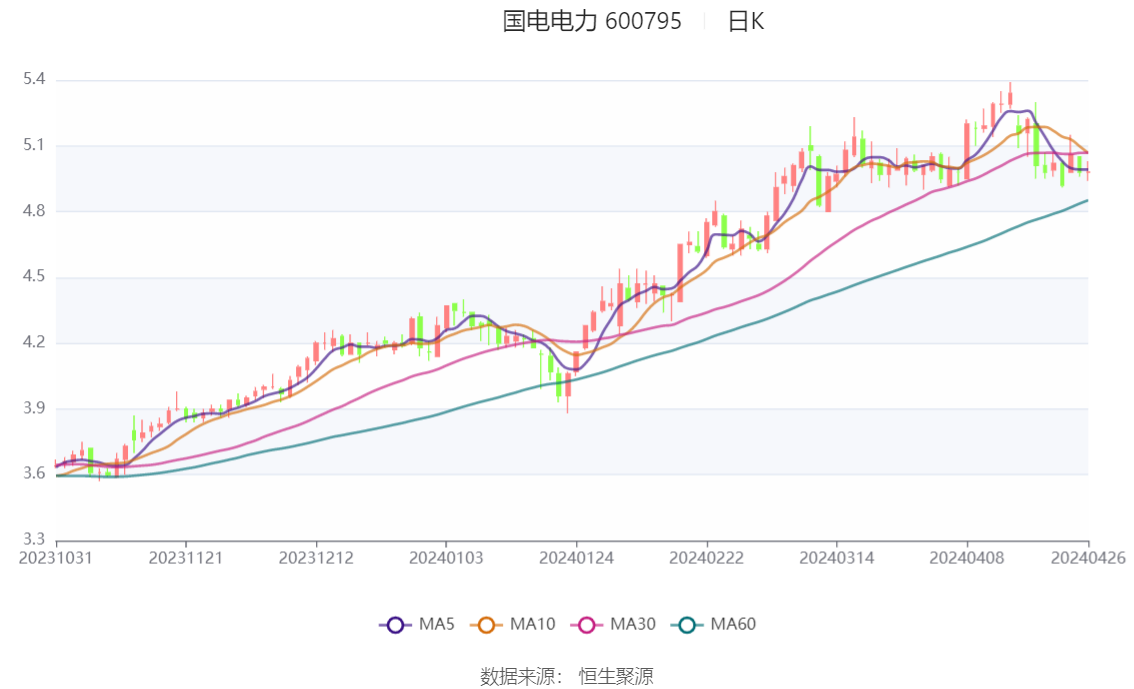Click the 5.4 y-axis price label

pos(34,79)
